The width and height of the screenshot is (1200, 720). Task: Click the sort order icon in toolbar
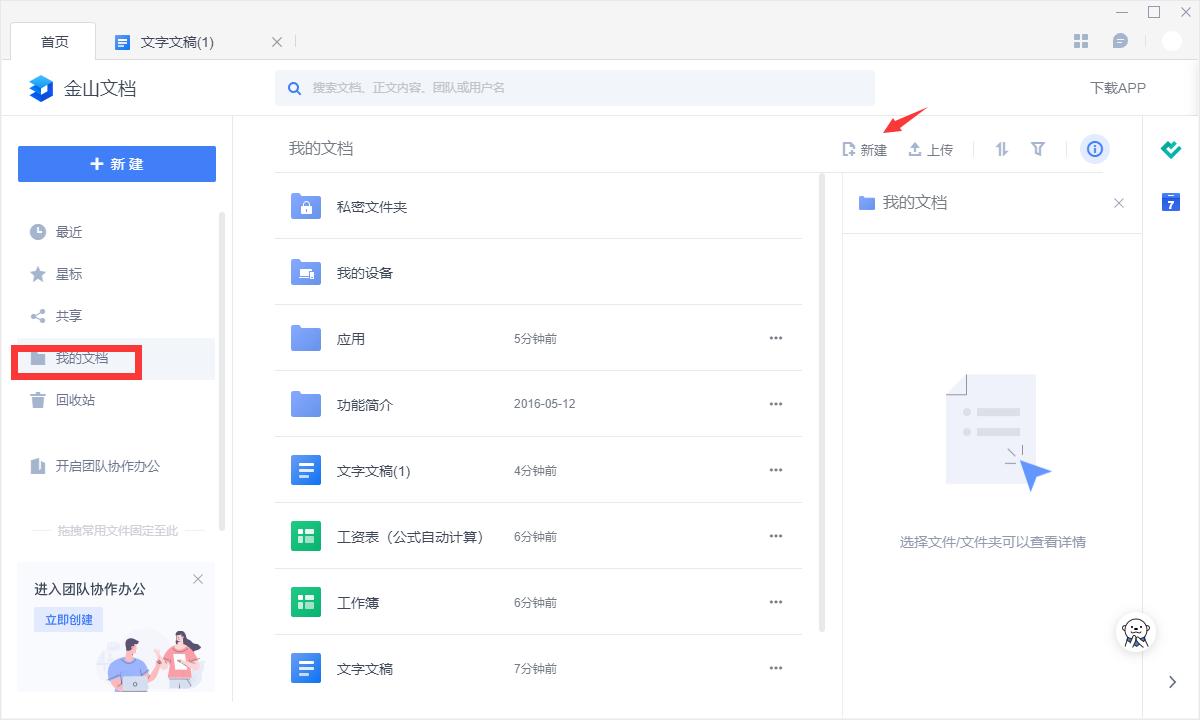[1001, 149]
